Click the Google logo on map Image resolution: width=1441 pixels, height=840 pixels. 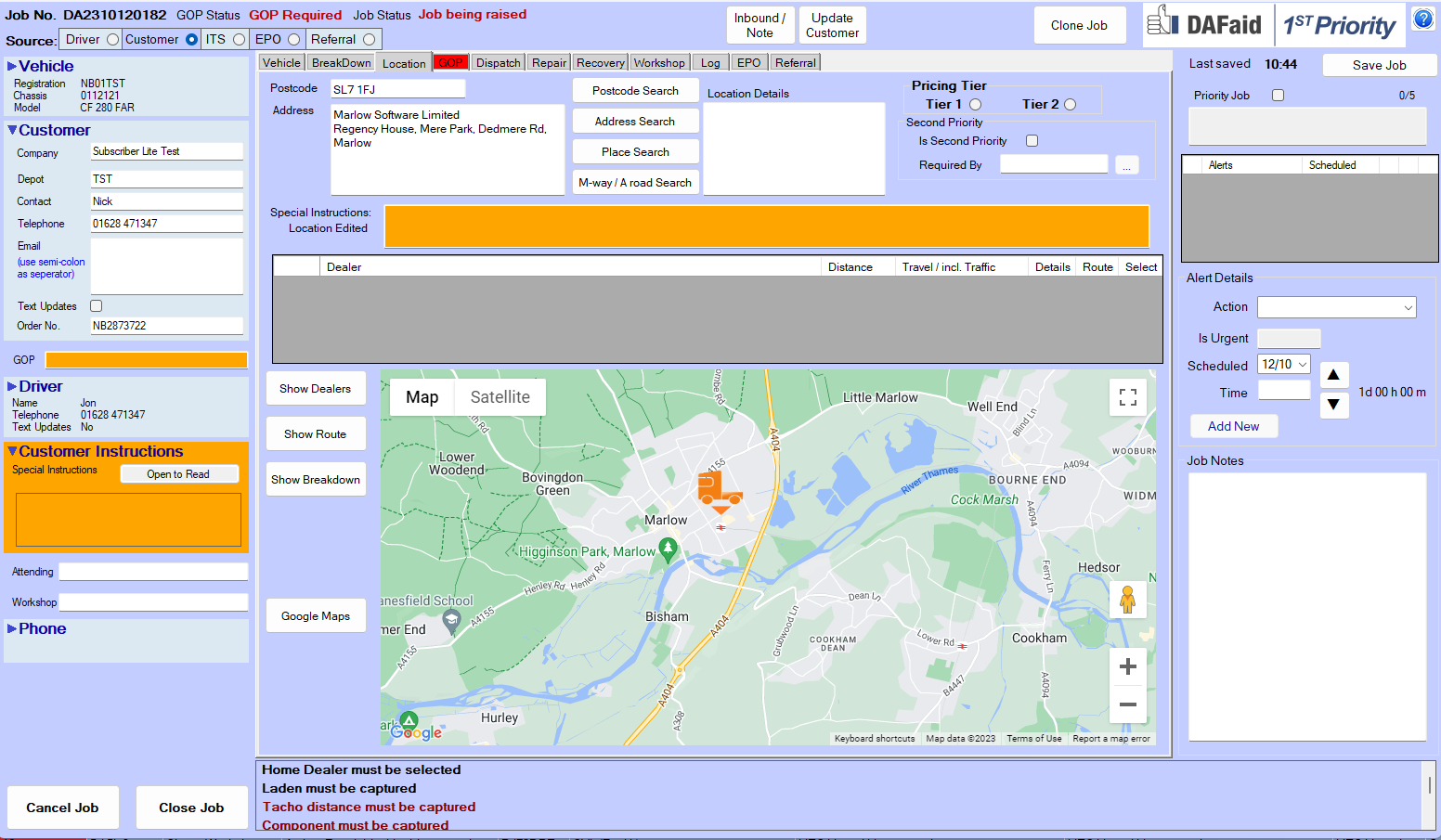click(416, 732)
